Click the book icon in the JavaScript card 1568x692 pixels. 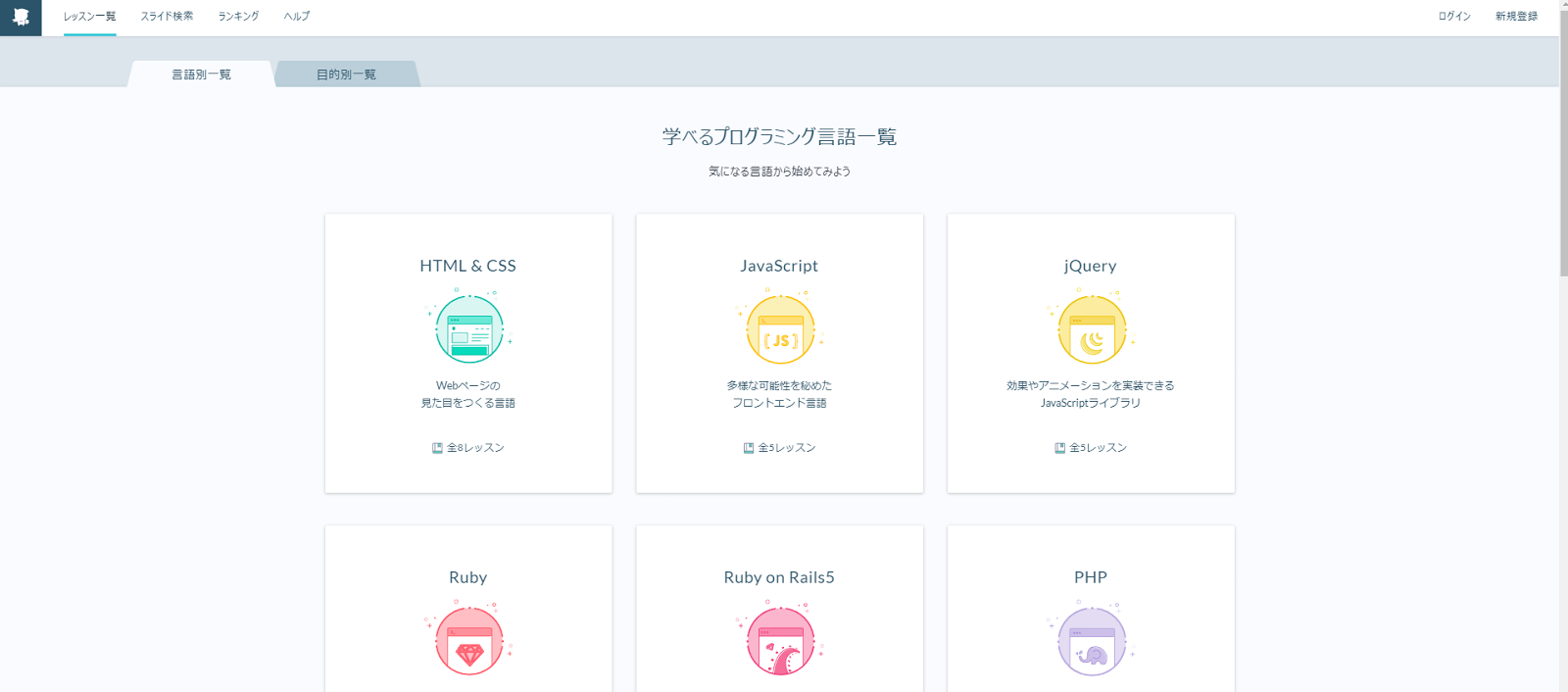coord(749,448)
